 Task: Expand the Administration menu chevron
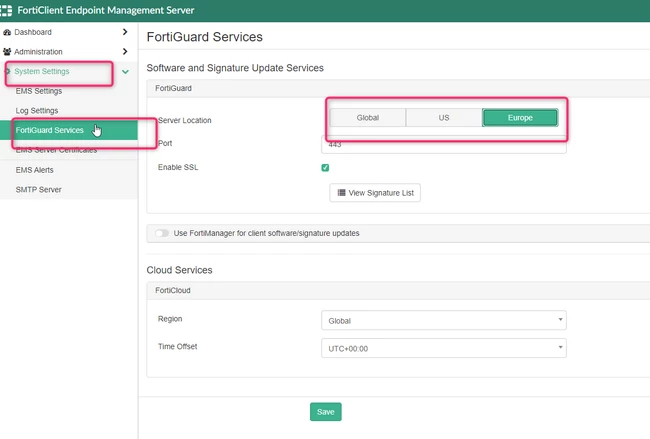[x=125, y=51]
